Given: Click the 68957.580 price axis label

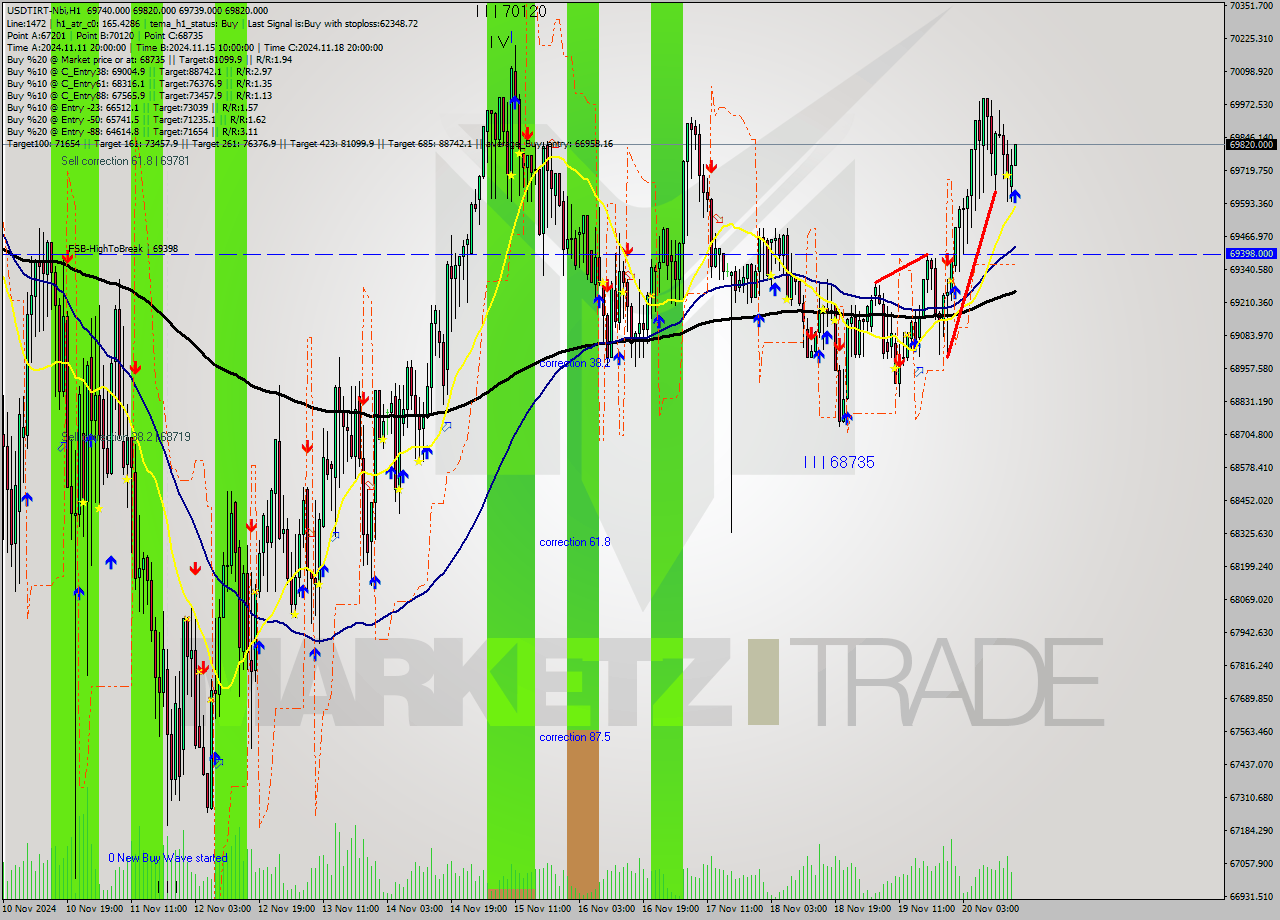Looking at the screenshot, I should coord(1251,368).
